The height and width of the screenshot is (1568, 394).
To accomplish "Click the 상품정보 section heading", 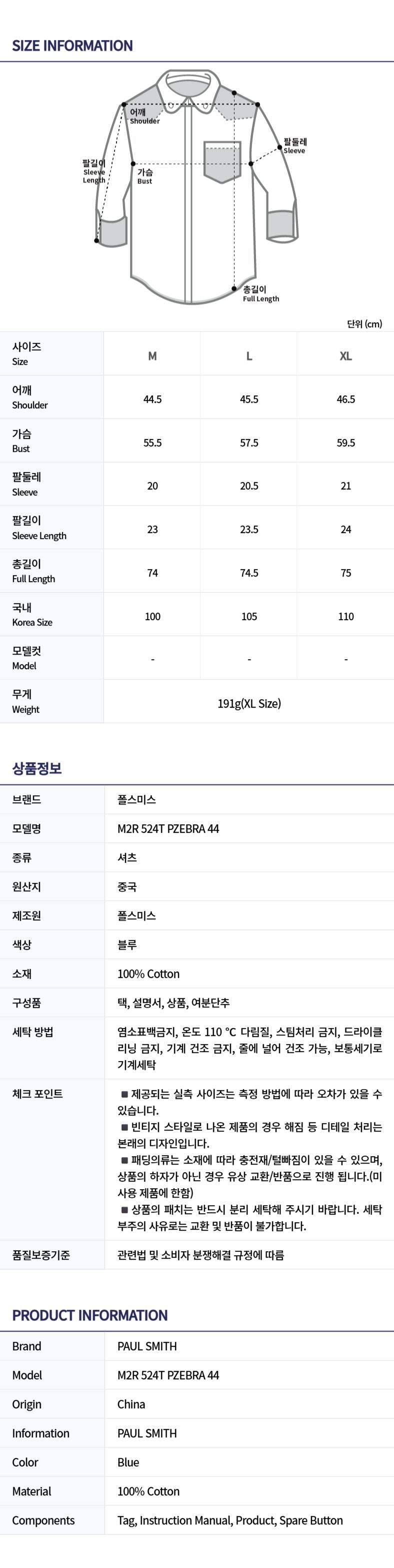I will 37,768.
